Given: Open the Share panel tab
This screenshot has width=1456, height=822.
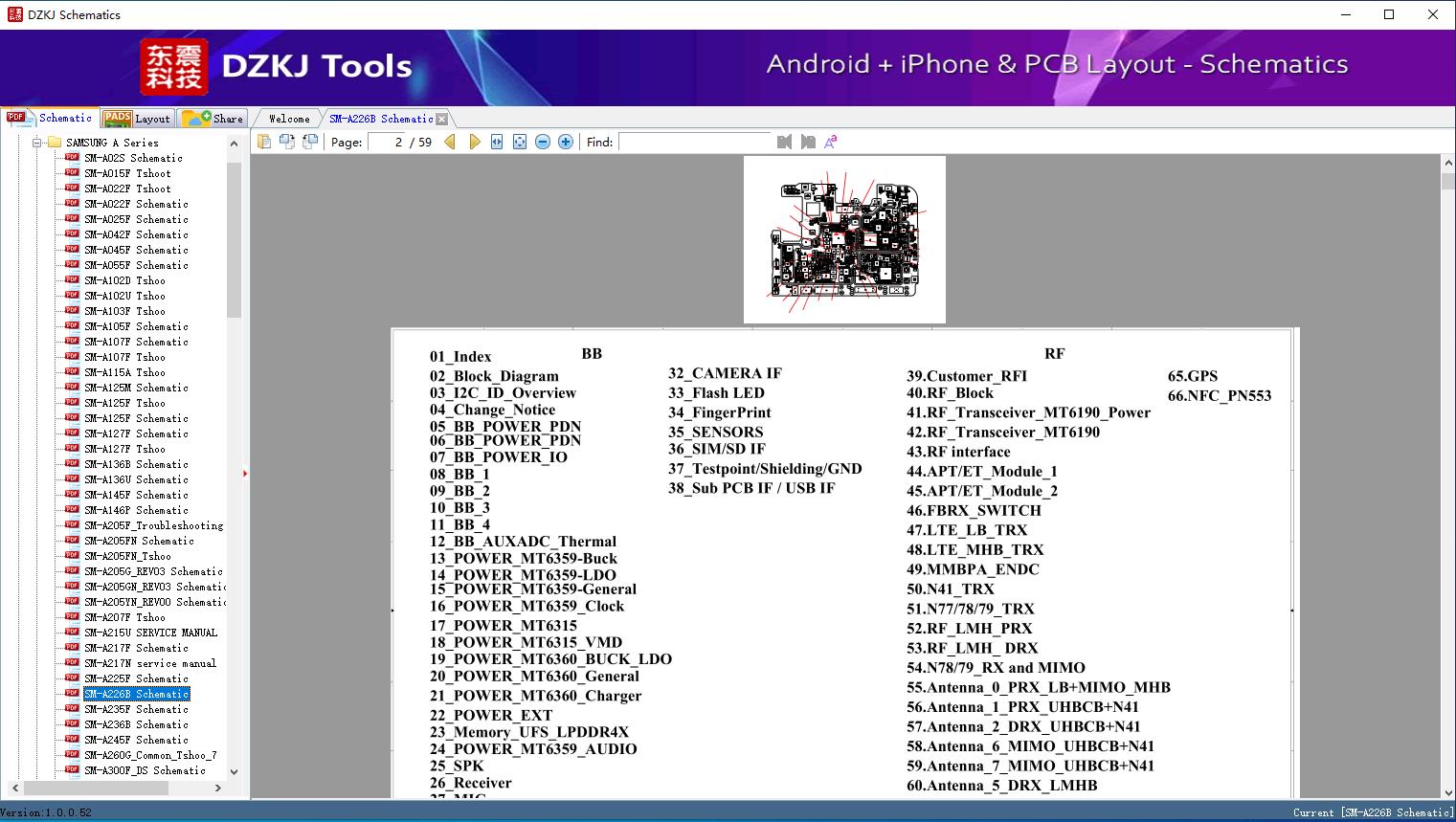Looking at the screenshot, I should pyautogui.click(x=213, y=119).
